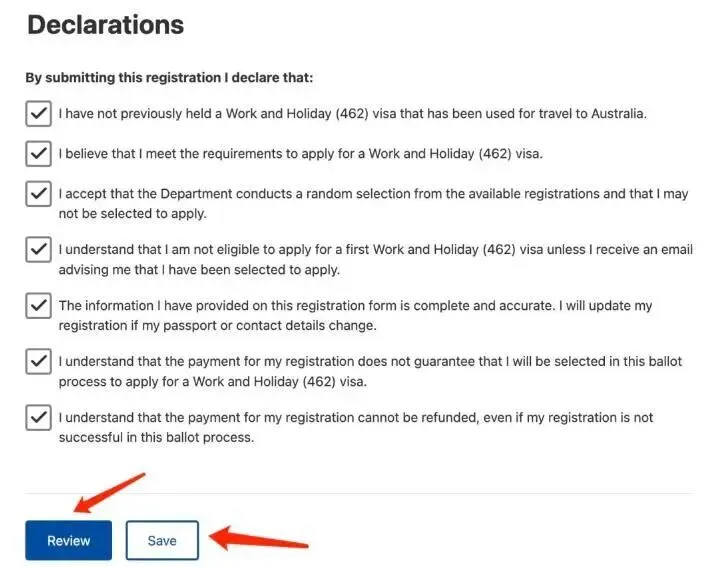Uncheck the 'cannot be refunded' checkbox

coord(38,417)
